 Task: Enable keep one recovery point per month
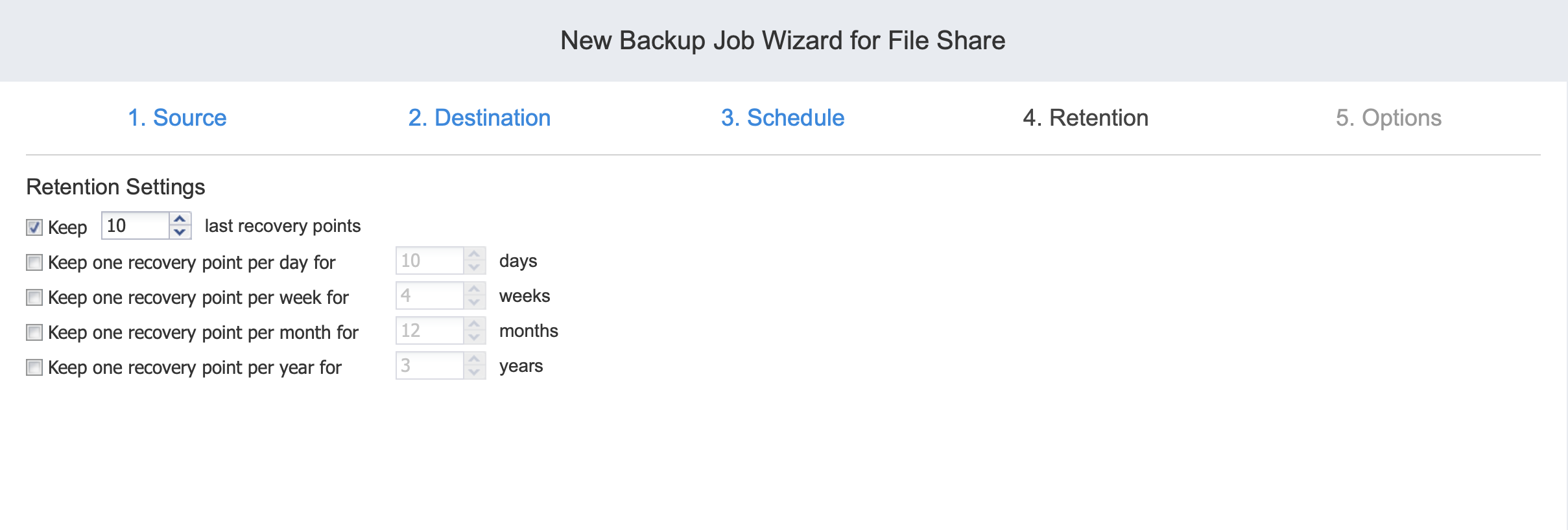[34, 332]
